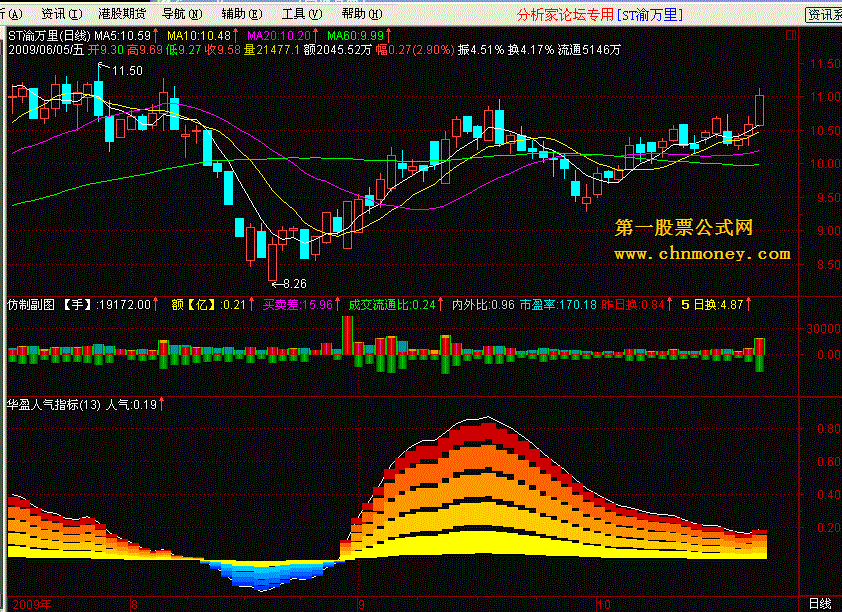Click the 幅0.27(2.90%) change value
Screen dimensions: 842x612
(415, 50)
